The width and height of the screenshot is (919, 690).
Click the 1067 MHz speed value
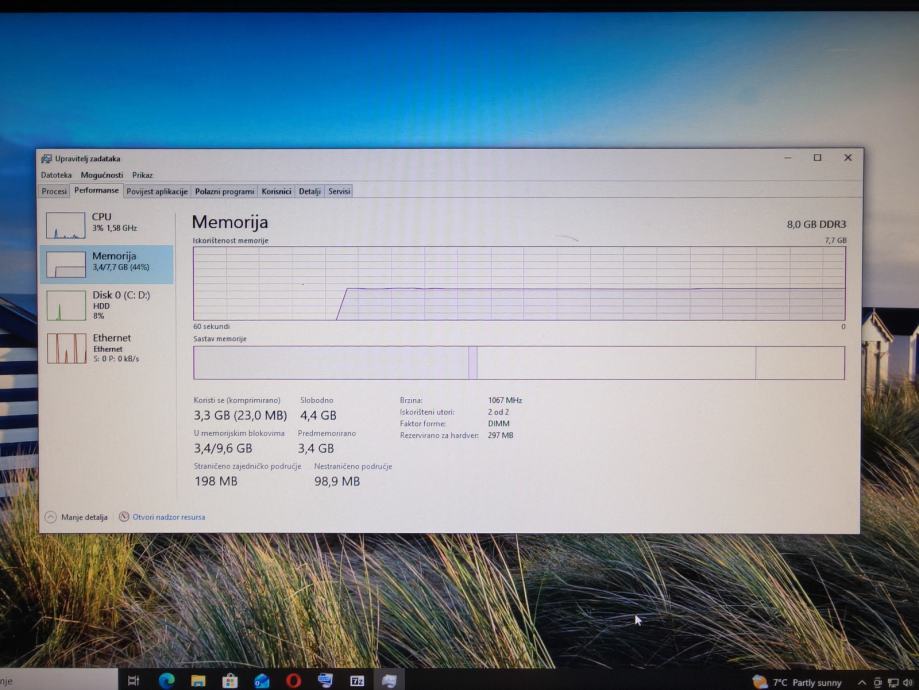[x=505, y=400]
